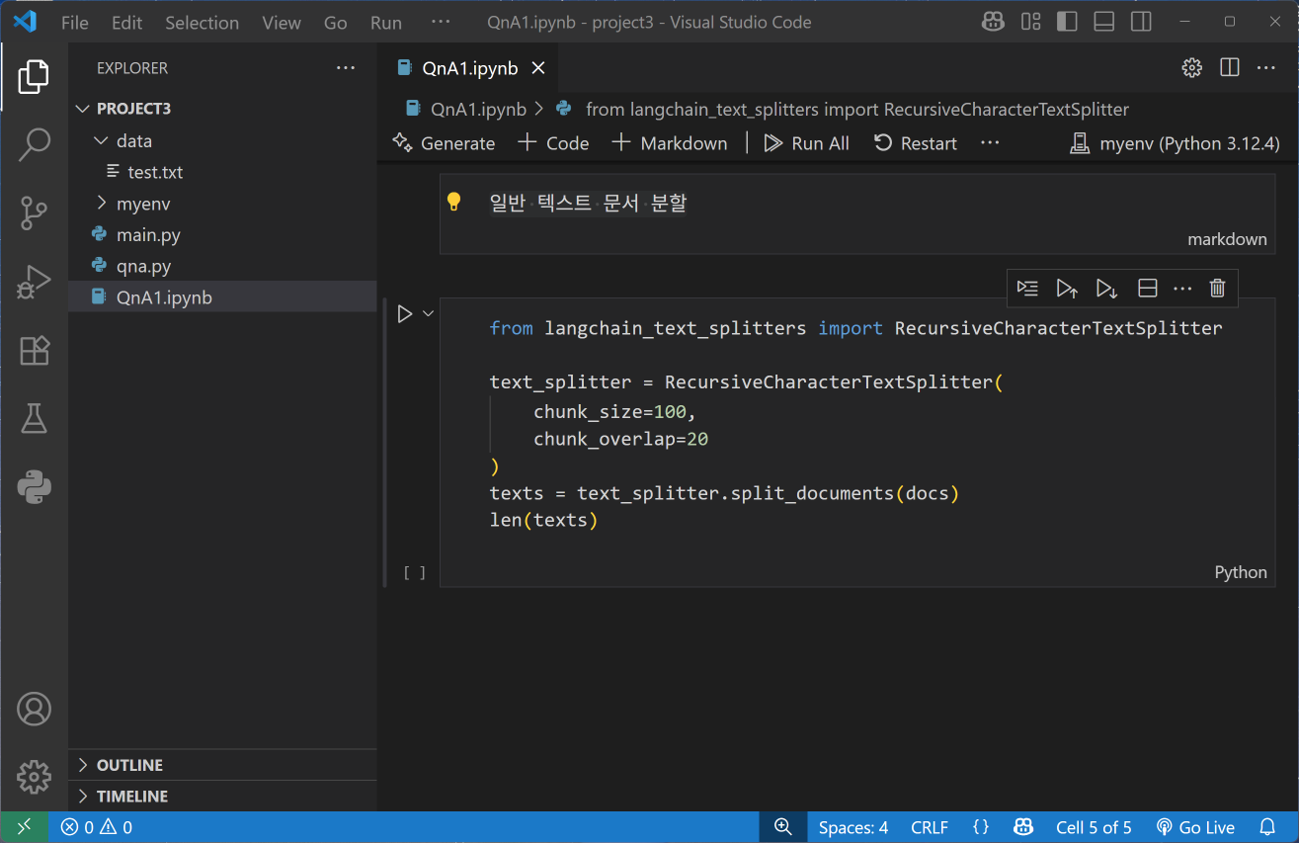The height and width of the screenshot is (843, 1299).
Task: Open the Edit menu
Action: [x=127, y=22]
